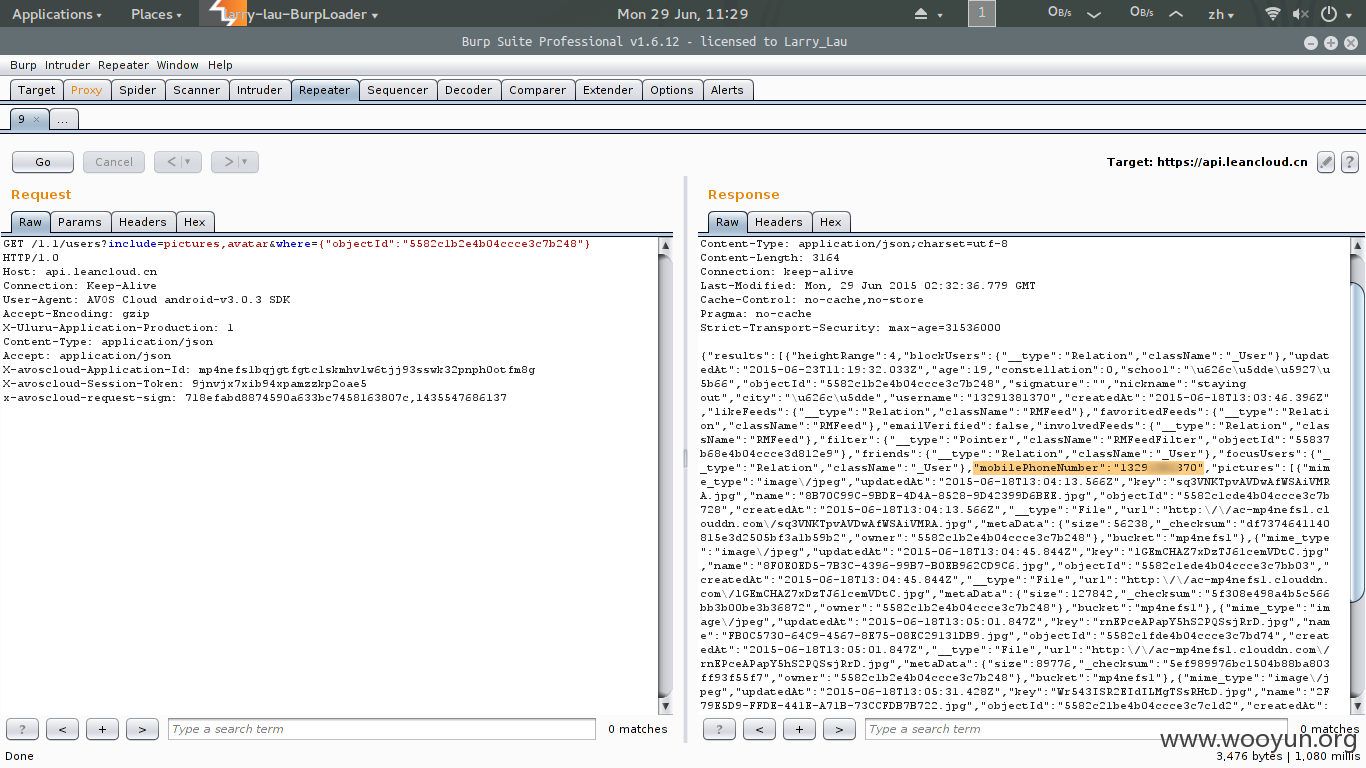The width and height of the screenshot is (1366, 768).
Task: Open the Wi-Fi network indicator
Action: 1272,14
